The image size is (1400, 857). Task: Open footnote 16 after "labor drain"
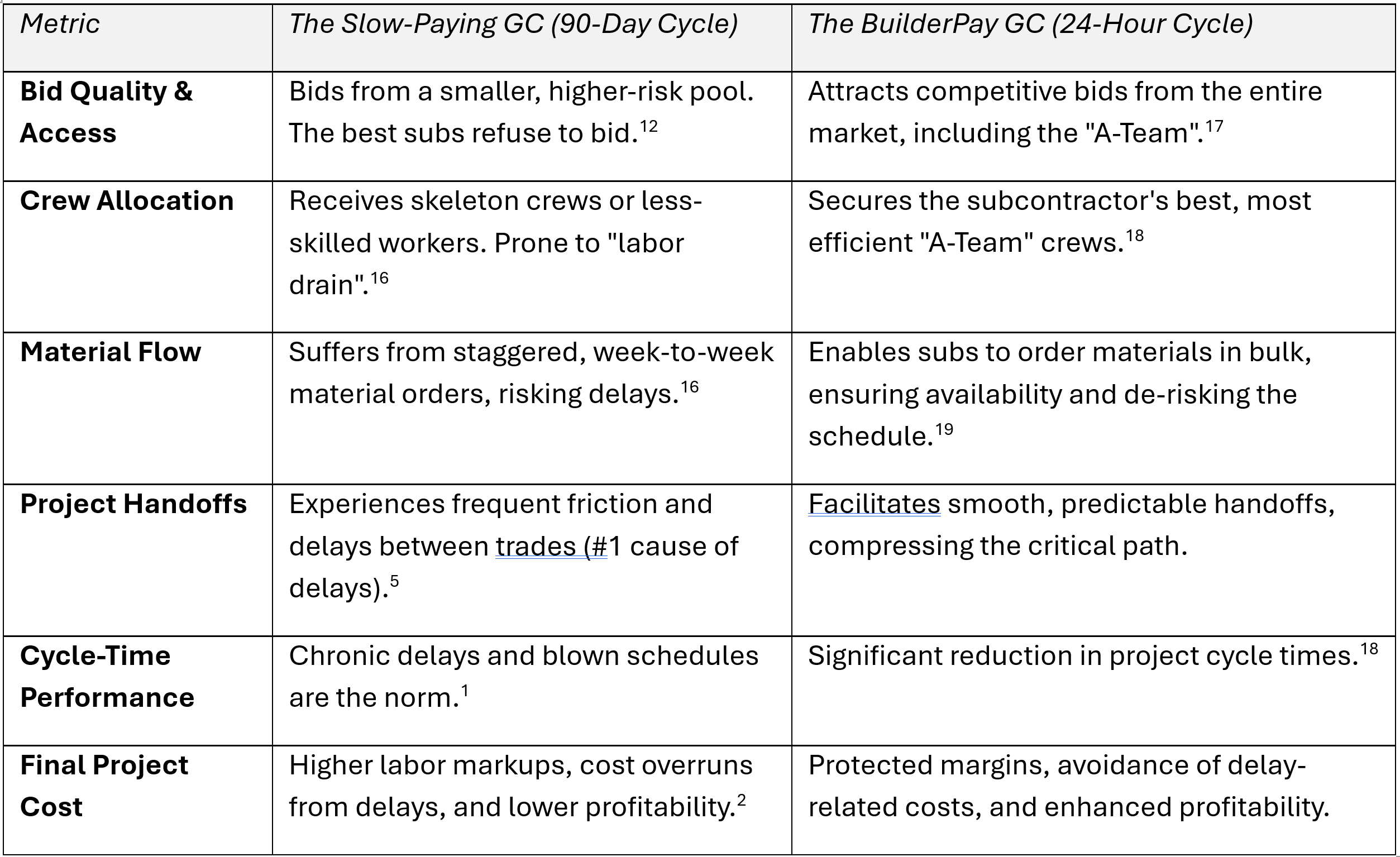(x=380, y=277)
